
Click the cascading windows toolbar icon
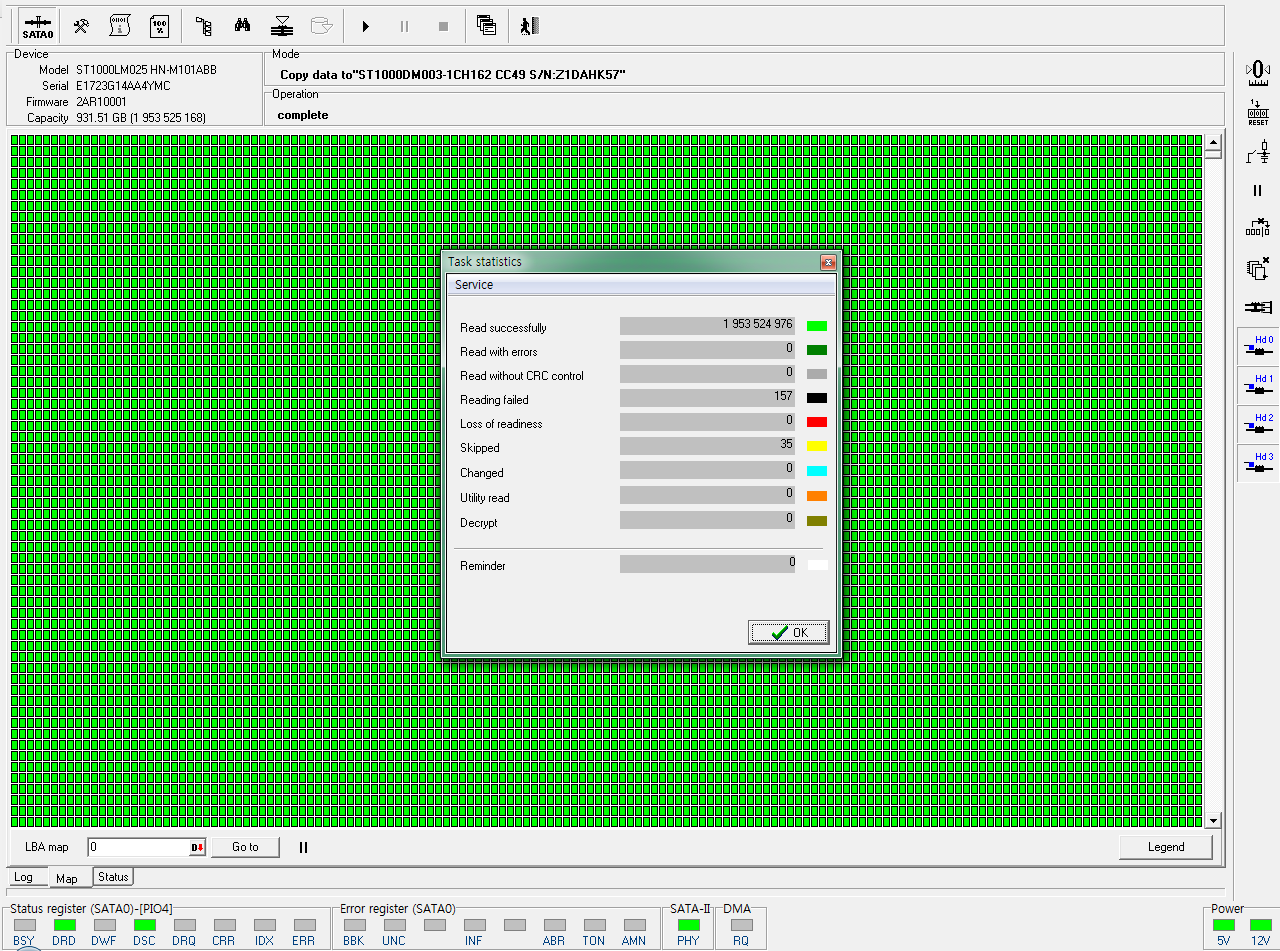487,26
